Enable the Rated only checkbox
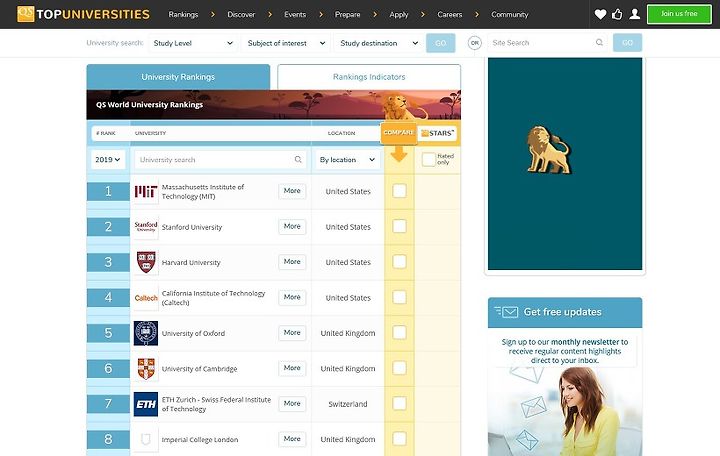720x456 pixels. coord(428,159)
